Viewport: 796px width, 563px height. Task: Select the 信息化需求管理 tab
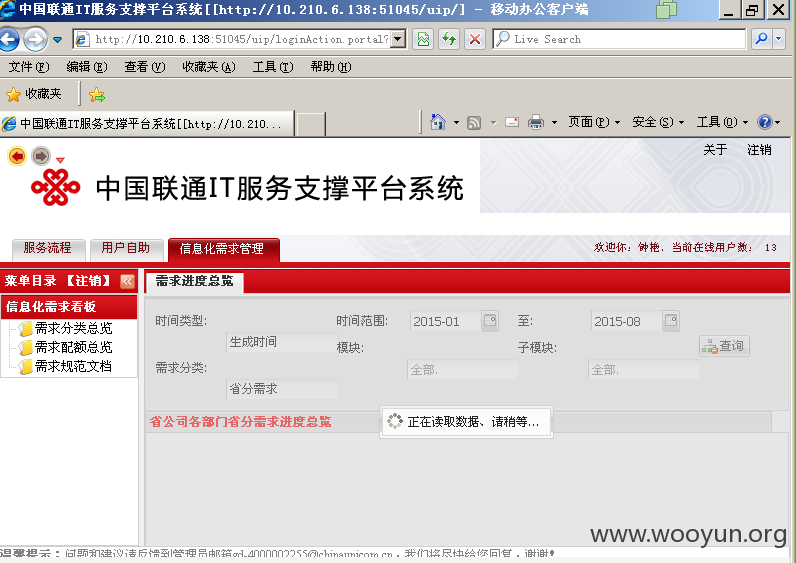(223, 249)
